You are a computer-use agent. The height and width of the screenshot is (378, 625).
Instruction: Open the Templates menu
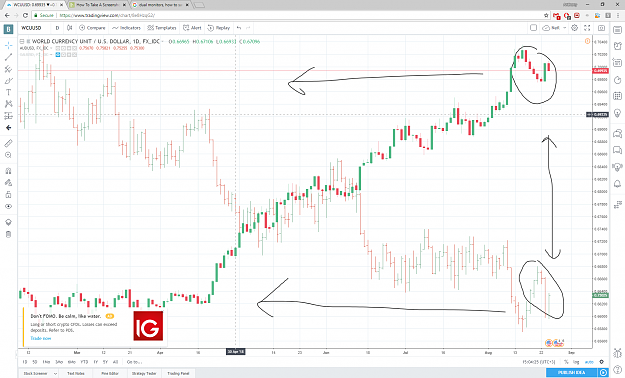[162, 28]
